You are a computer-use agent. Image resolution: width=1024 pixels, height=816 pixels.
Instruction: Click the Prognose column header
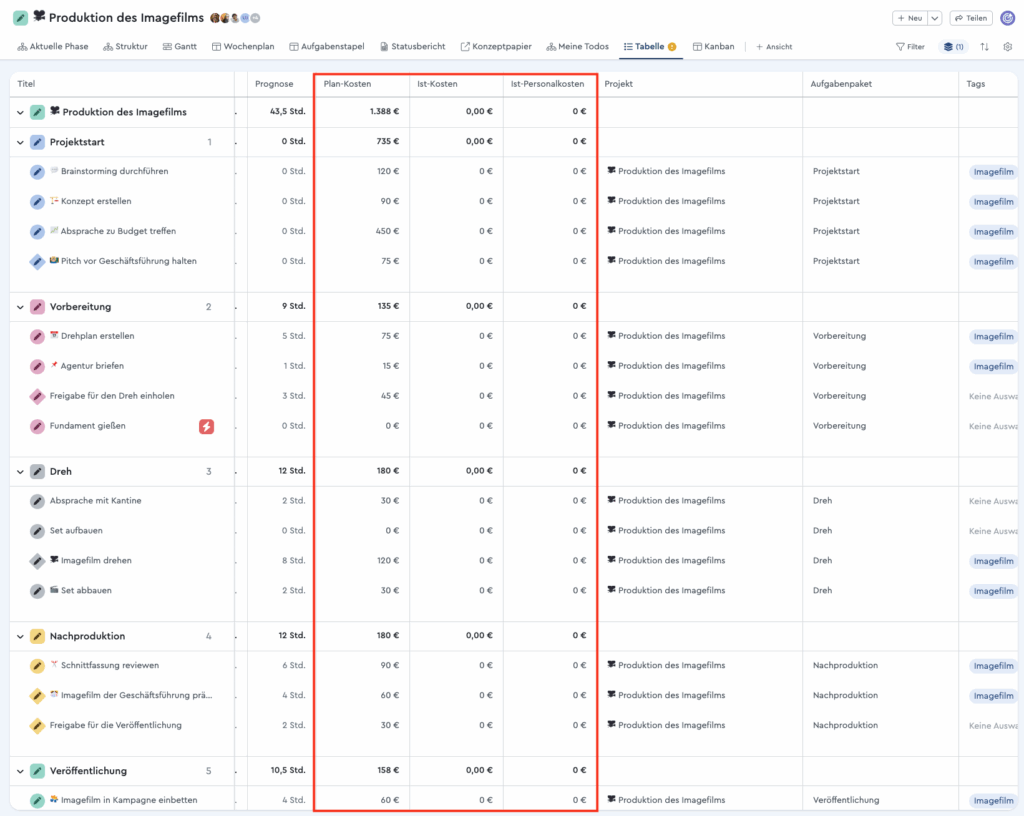click(281, 84)
